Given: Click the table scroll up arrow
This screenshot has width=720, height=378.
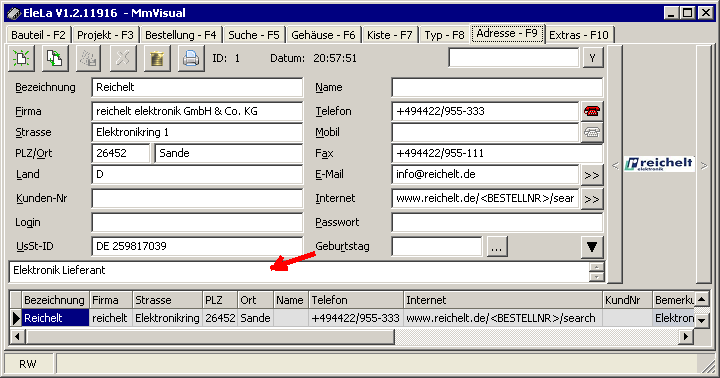Looking at the screenshot, I should pyautogui.click(x=702, y=300).
